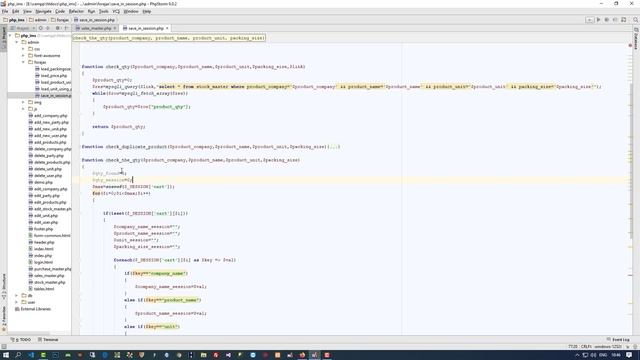The height and width of the screenshot is (360, 640).
Task: Collapse the forajax folder
Action: pos(24,62)
